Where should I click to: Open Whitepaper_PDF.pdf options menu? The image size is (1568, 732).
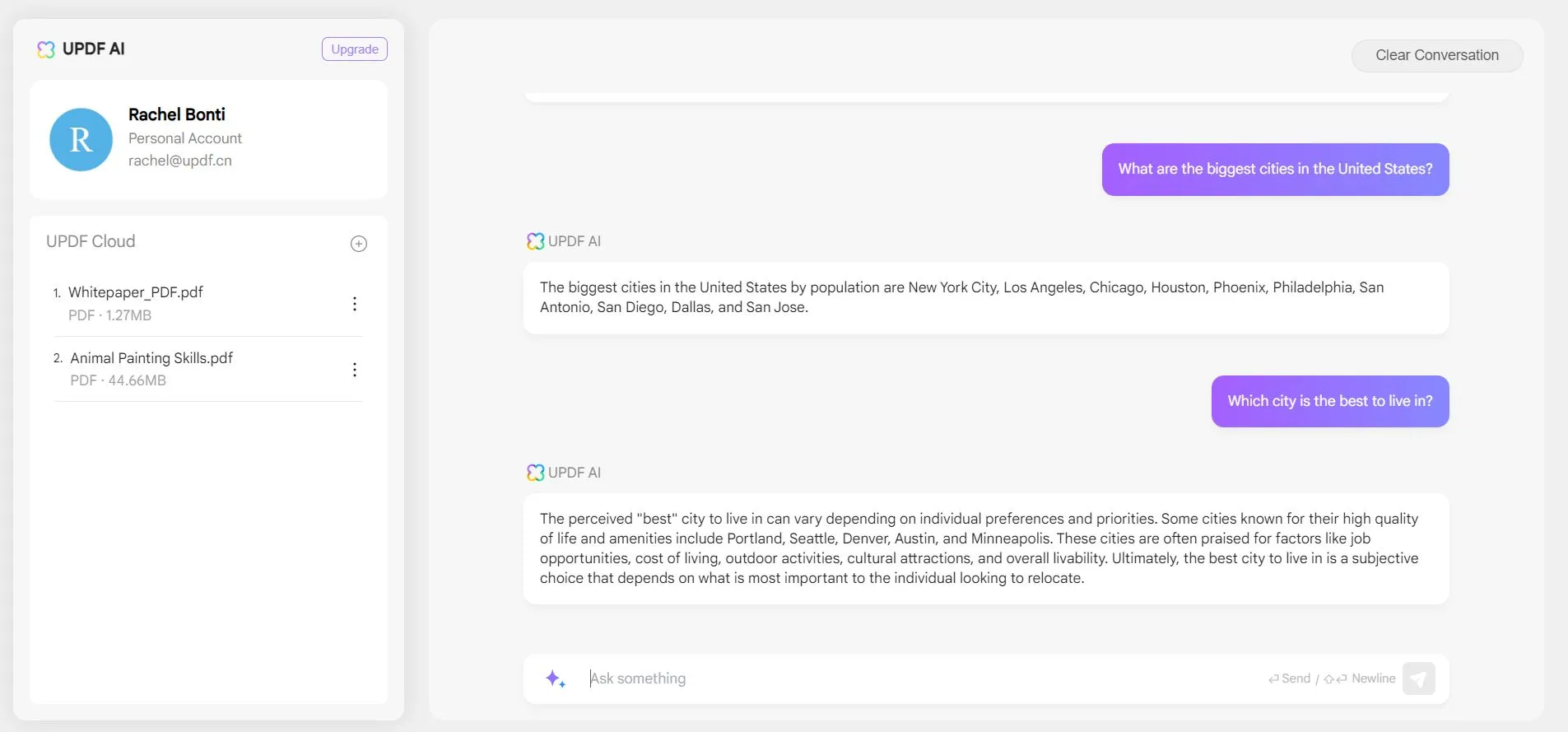[x=355, y=304]
